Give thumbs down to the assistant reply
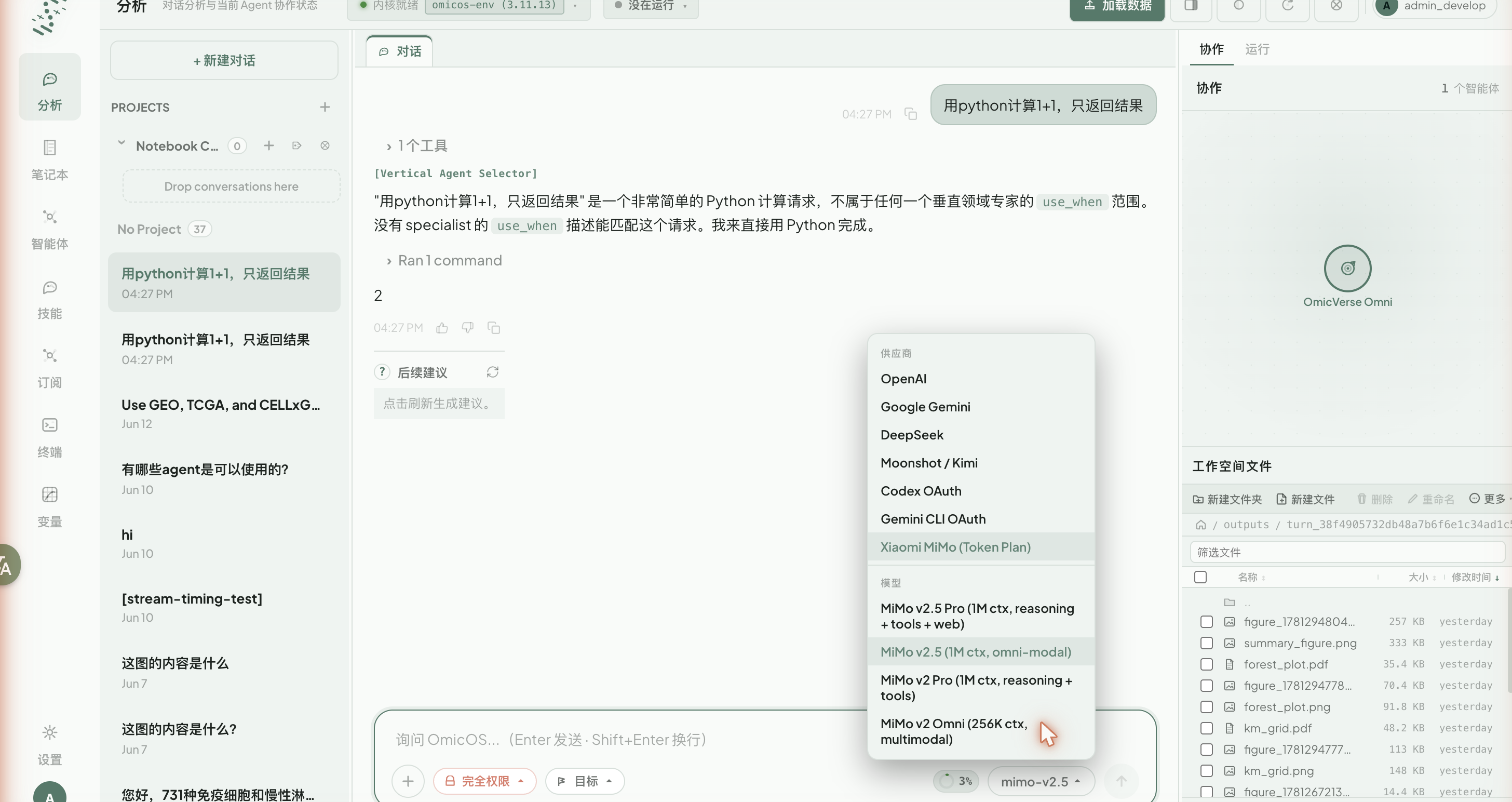This screenshot has width=1512, height=802. pos(467,328)
